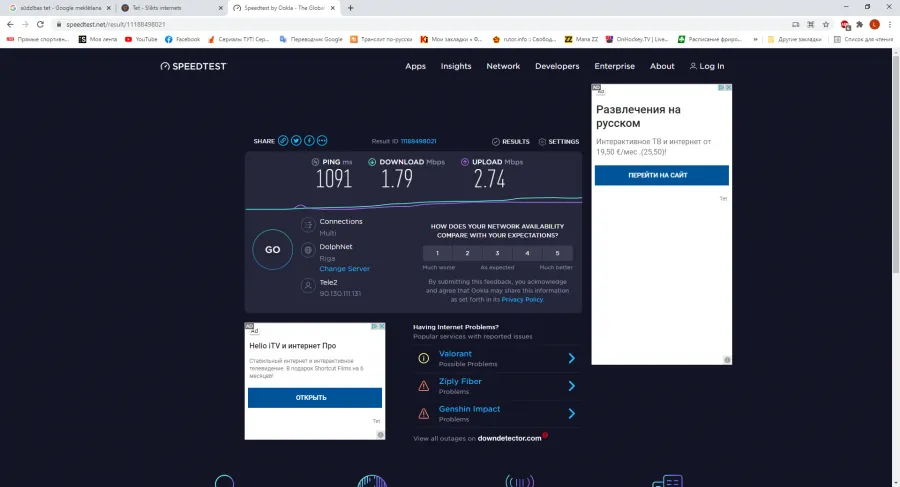The image size is (900, 487).
Task: Rate network availability 4
Action: pos(527,253)
